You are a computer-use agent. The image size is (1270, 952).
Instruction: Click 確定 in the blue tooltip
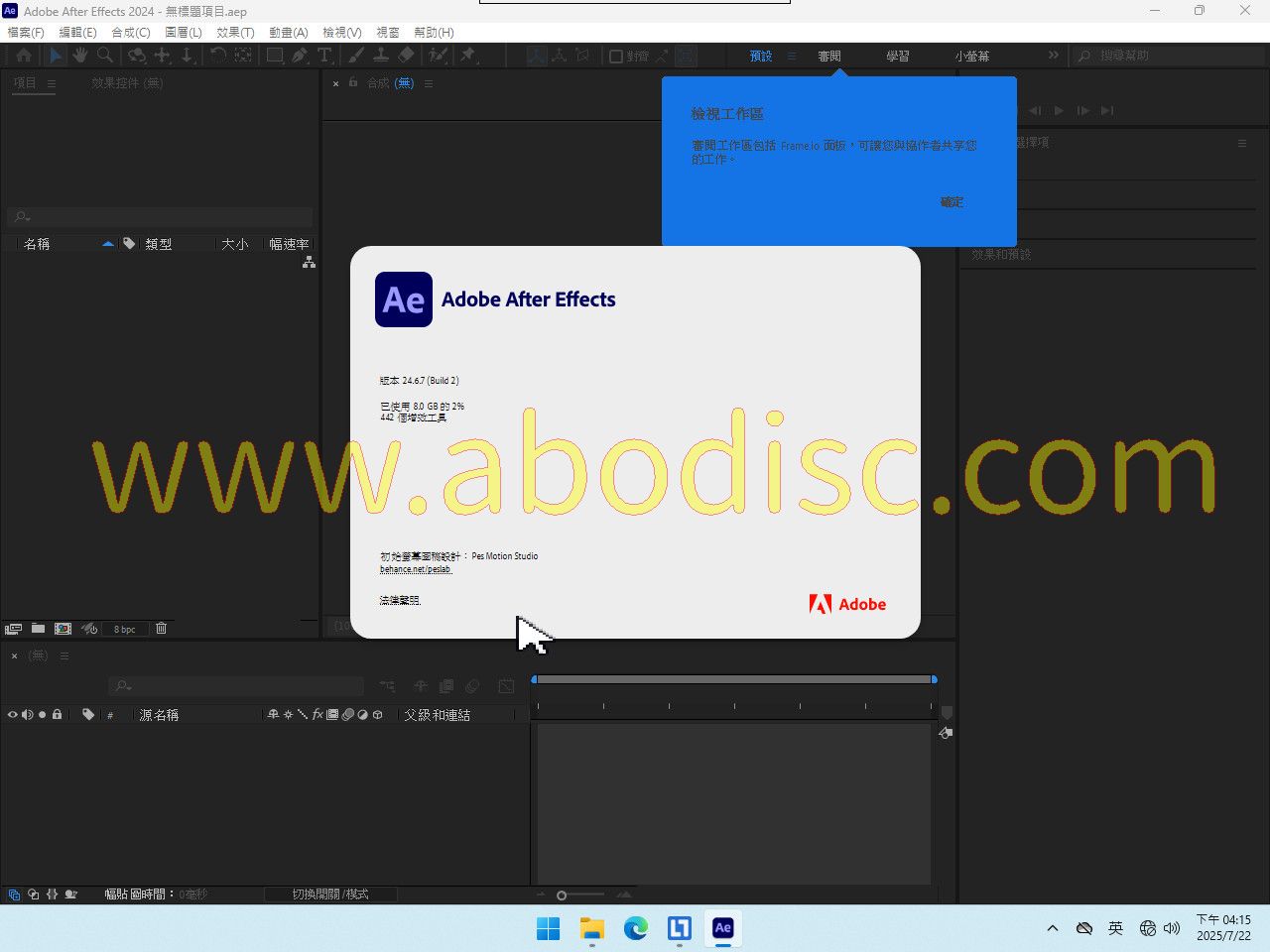pos(952,202)
